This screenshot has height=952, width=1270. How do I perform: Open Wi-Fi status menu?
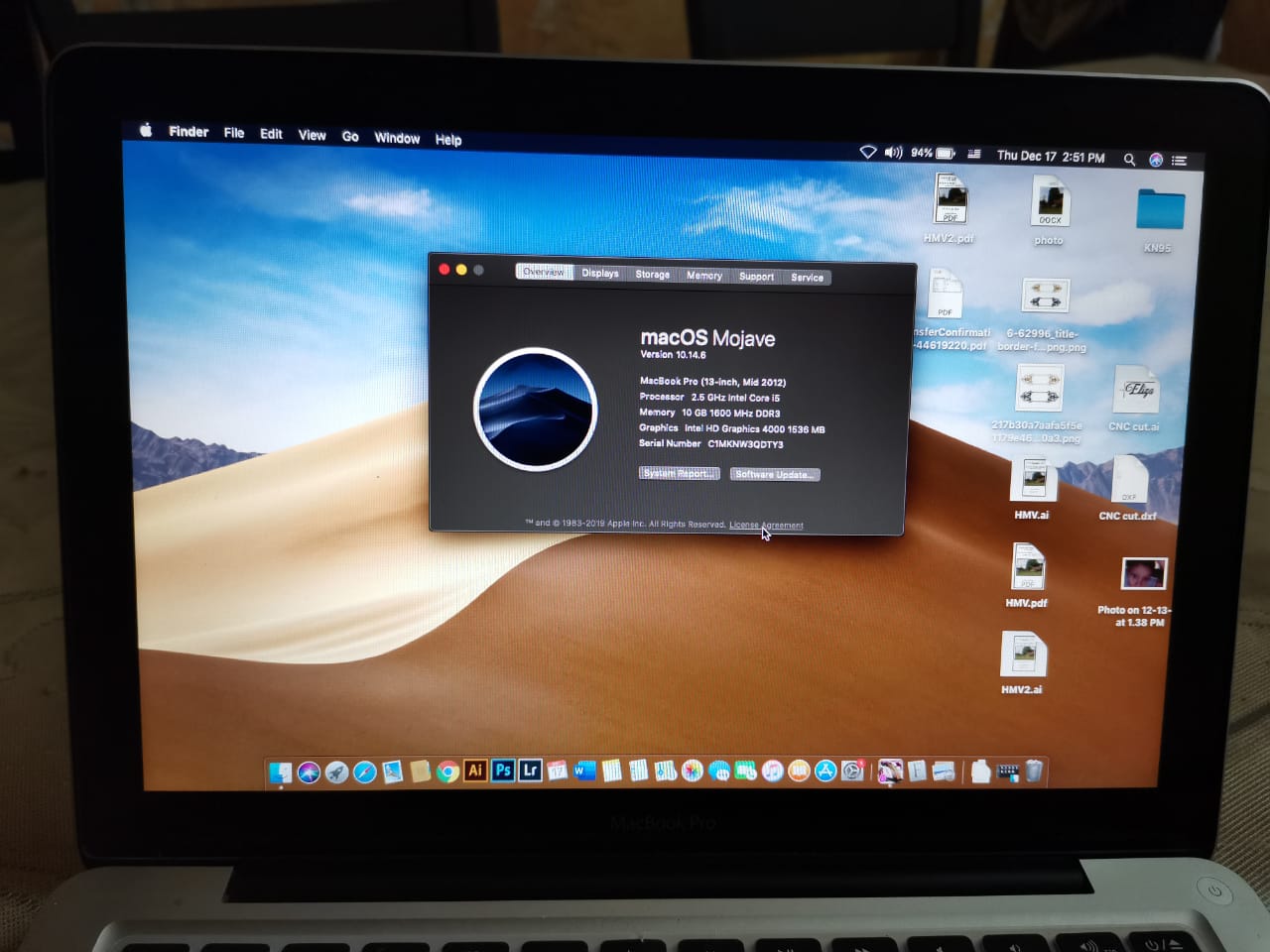868,152
